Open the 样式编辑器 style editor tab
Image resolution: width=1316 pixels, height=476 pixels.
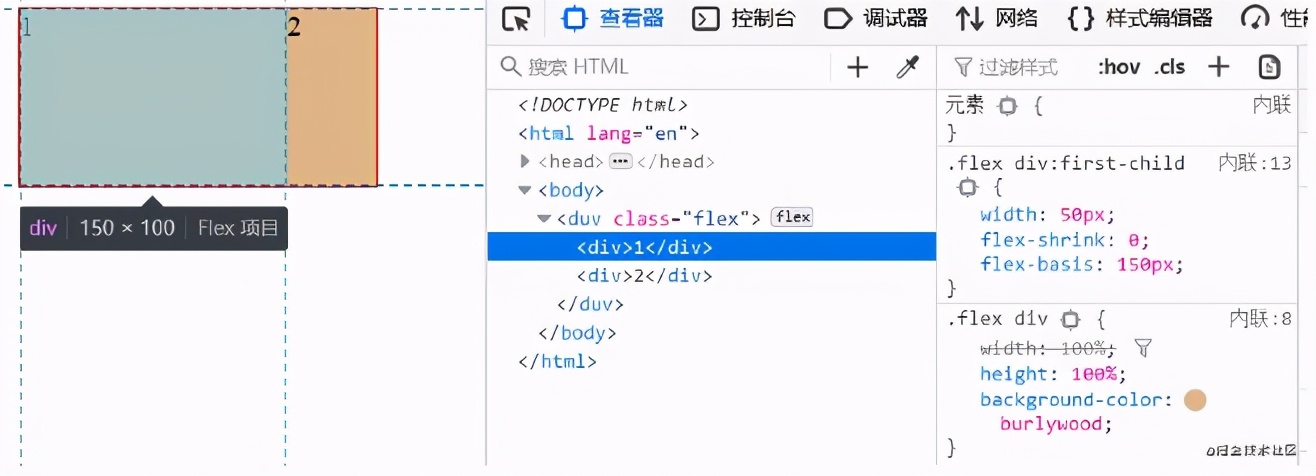(x=1140, y=19)
